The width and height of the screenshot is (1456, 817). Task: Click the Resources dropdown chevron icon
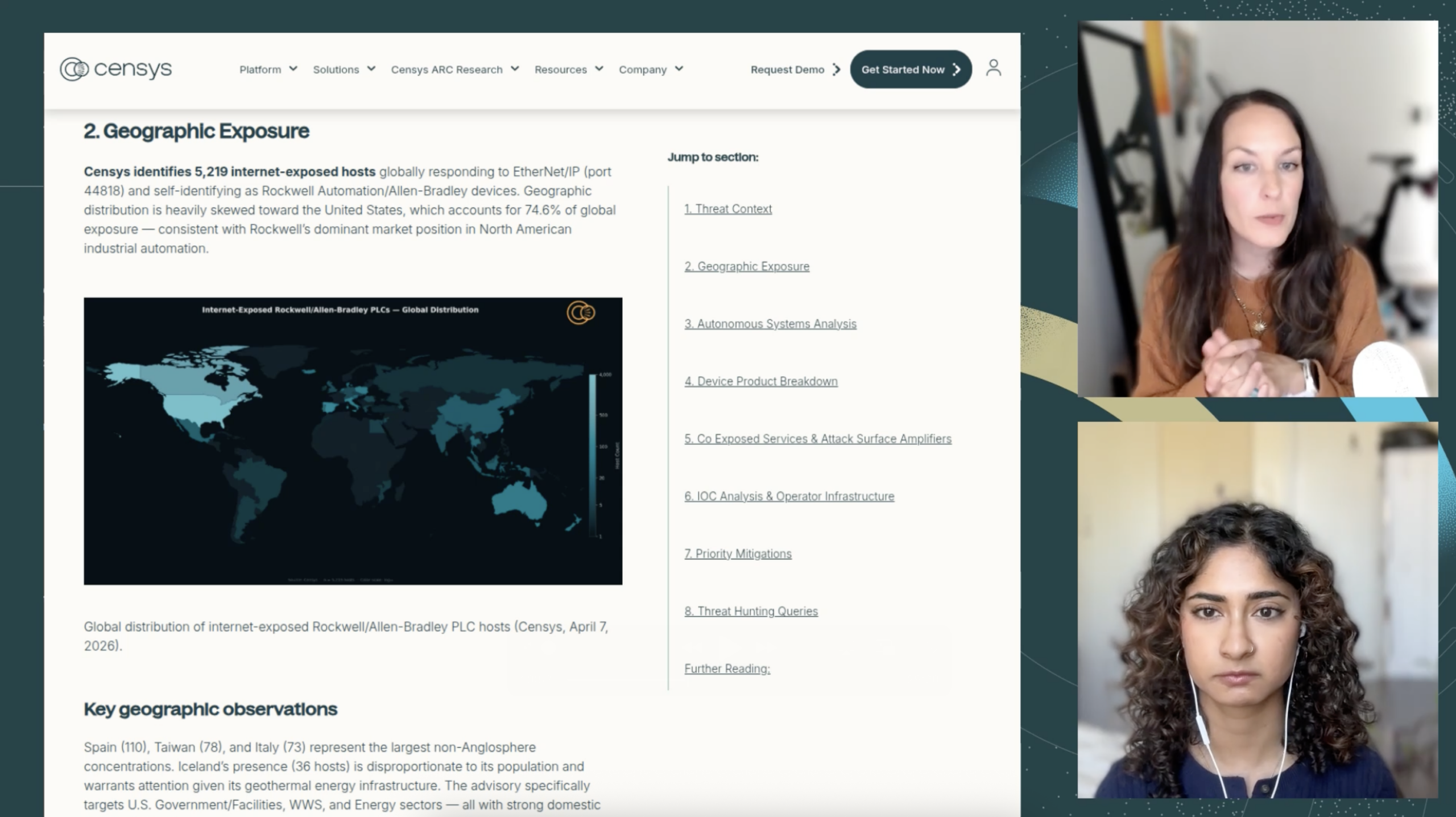(x=599, y=69)
